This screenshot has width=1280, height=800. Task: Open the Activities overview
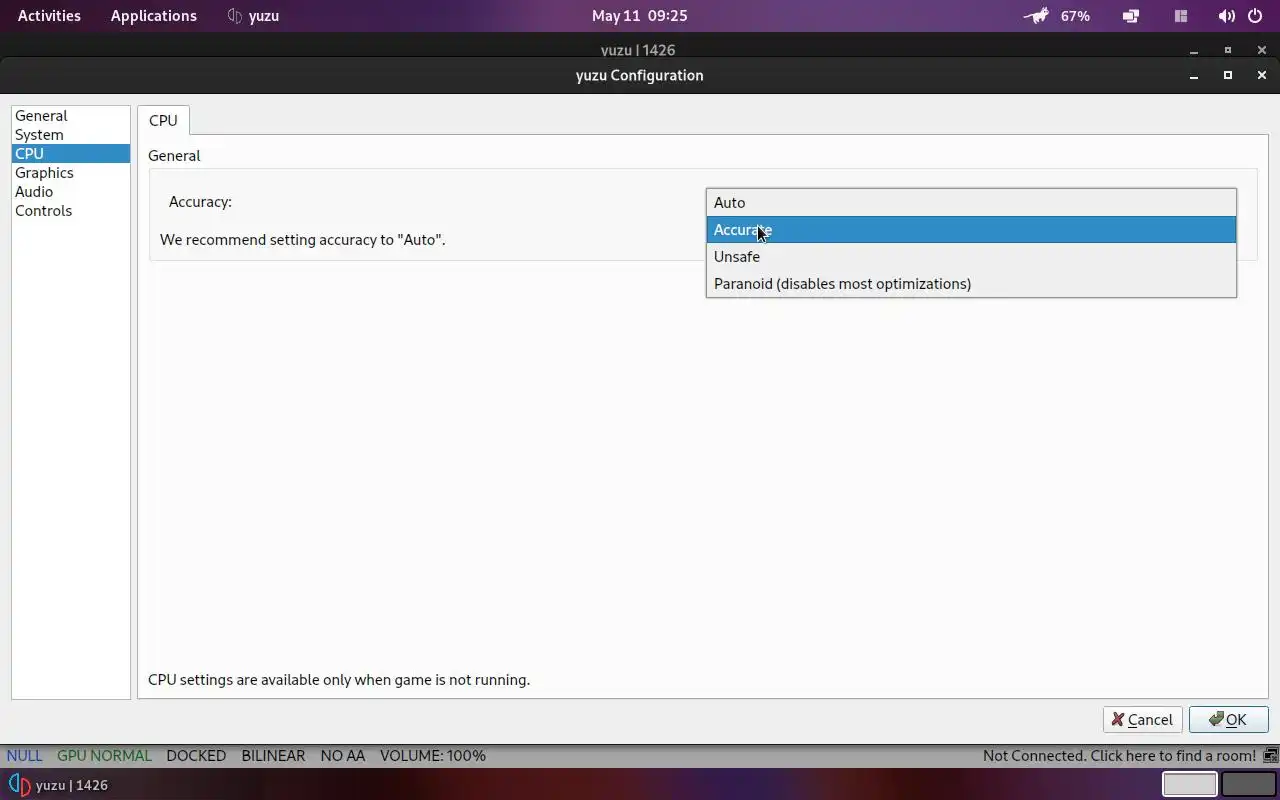(x=49, y=16)
